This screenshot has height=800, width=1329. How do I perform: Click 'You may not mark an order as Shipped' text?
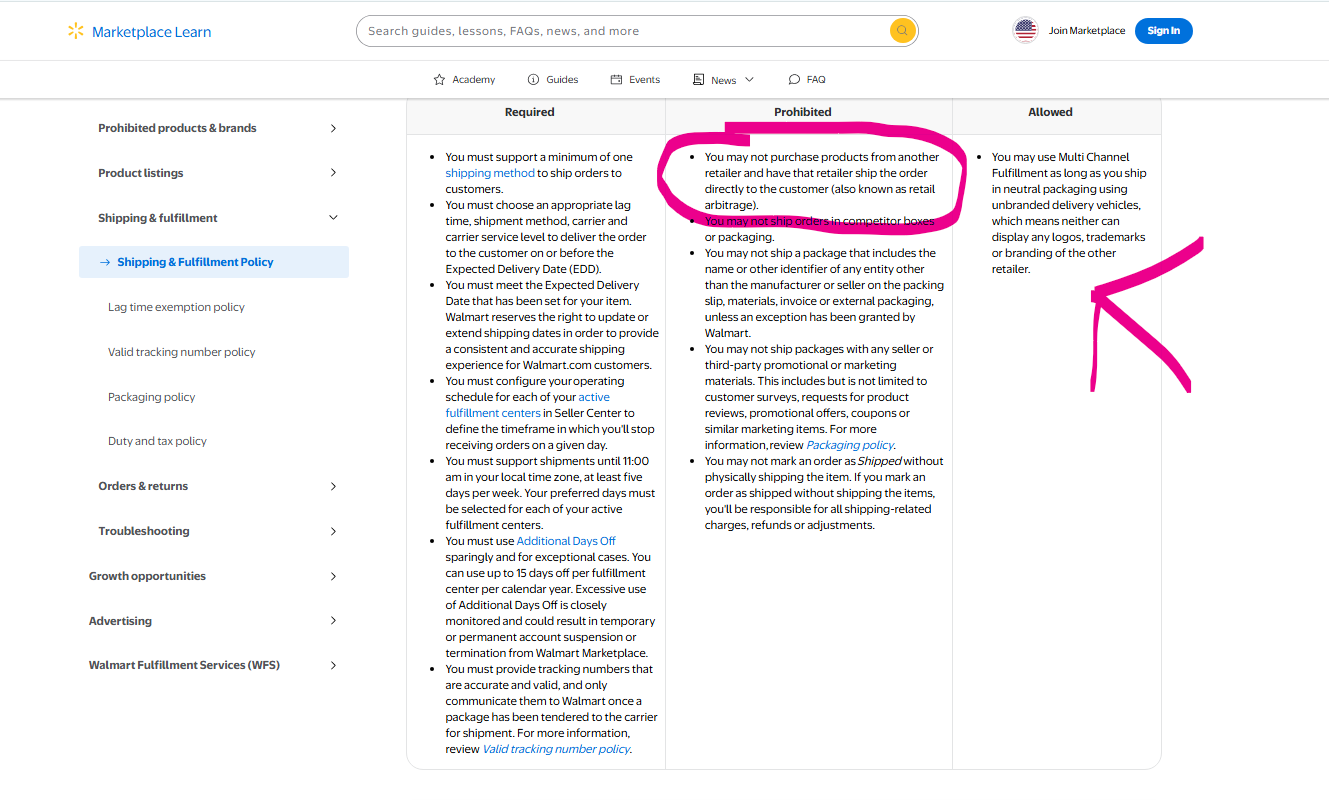click(824, 493)
